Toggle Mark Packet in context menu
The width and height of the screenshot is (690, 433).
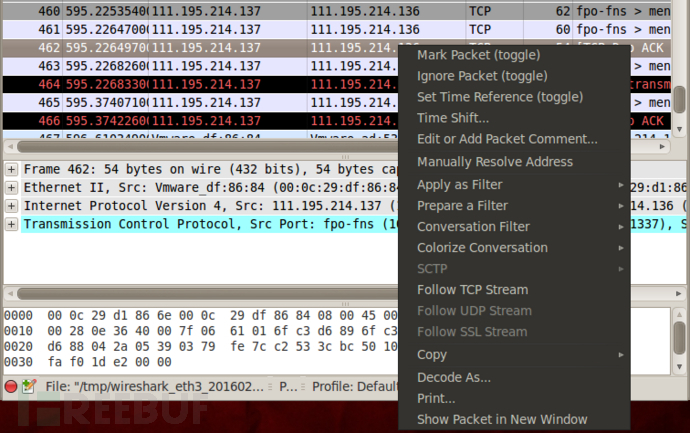tap(478, 54)
